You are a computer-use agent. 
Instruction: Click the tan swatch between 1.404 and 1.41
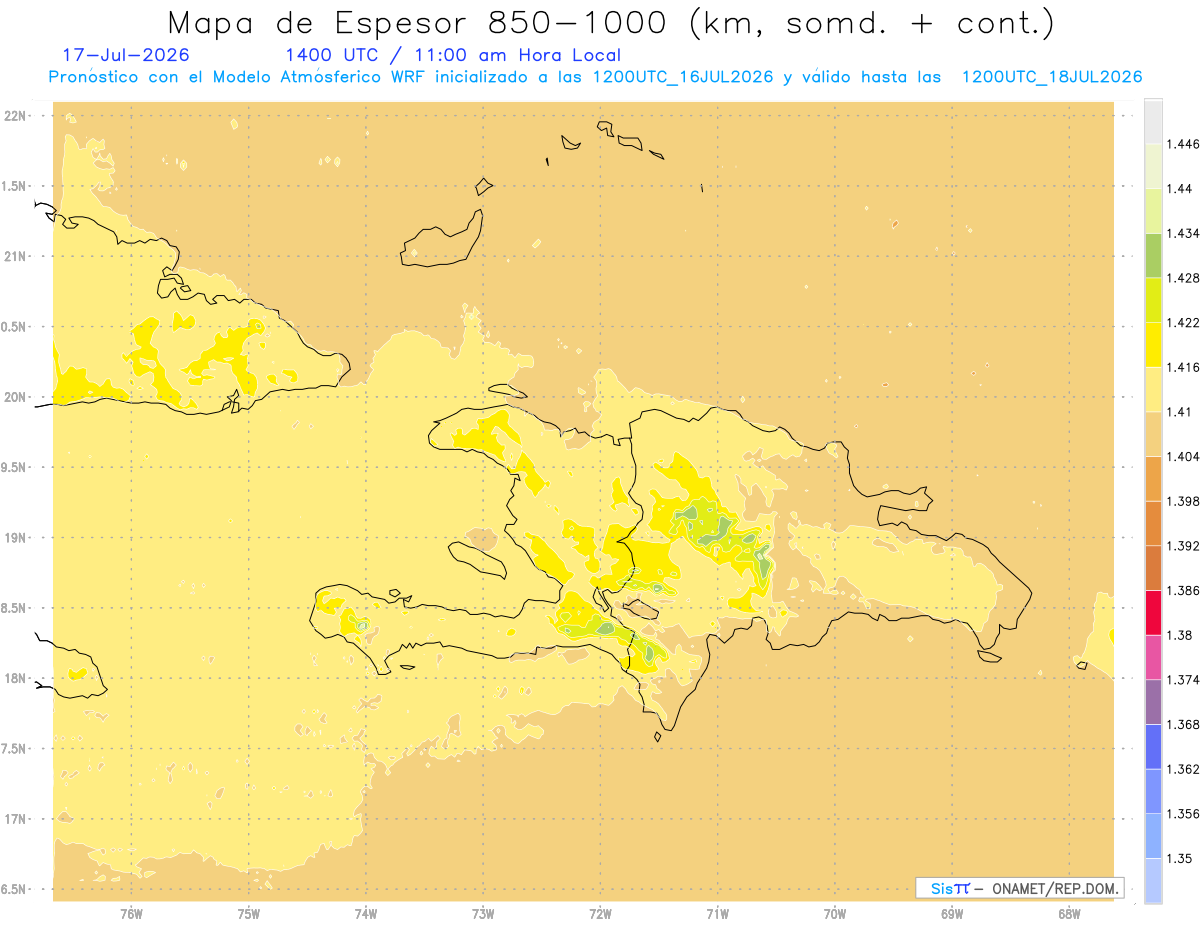point(1153,433)
